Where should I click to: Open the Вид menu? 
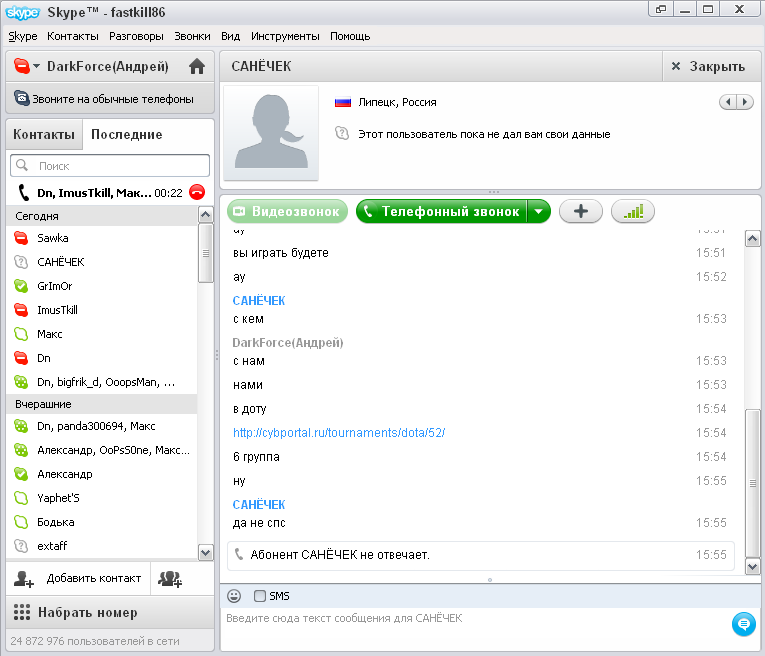click(x=230, y=36)
